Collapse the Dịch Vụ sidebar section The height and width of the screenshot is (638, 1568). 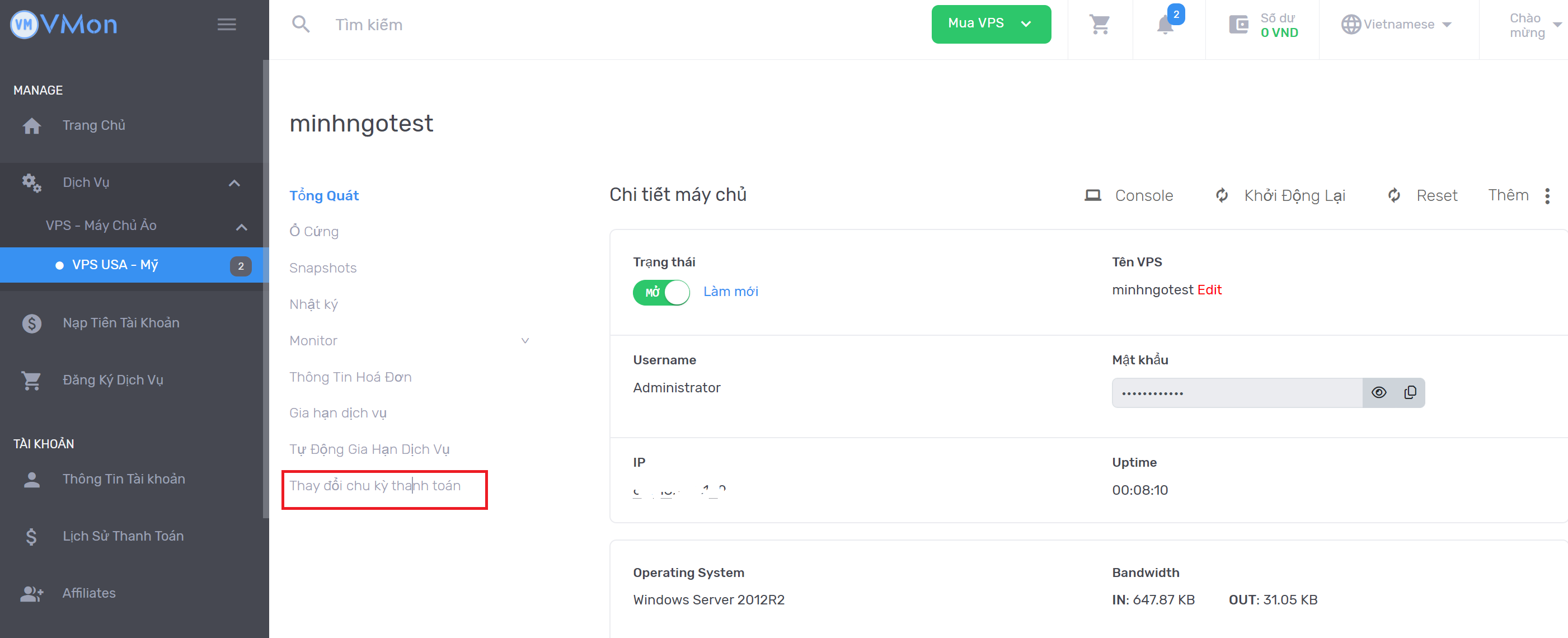pyautogui.click(x=234, y=182)
